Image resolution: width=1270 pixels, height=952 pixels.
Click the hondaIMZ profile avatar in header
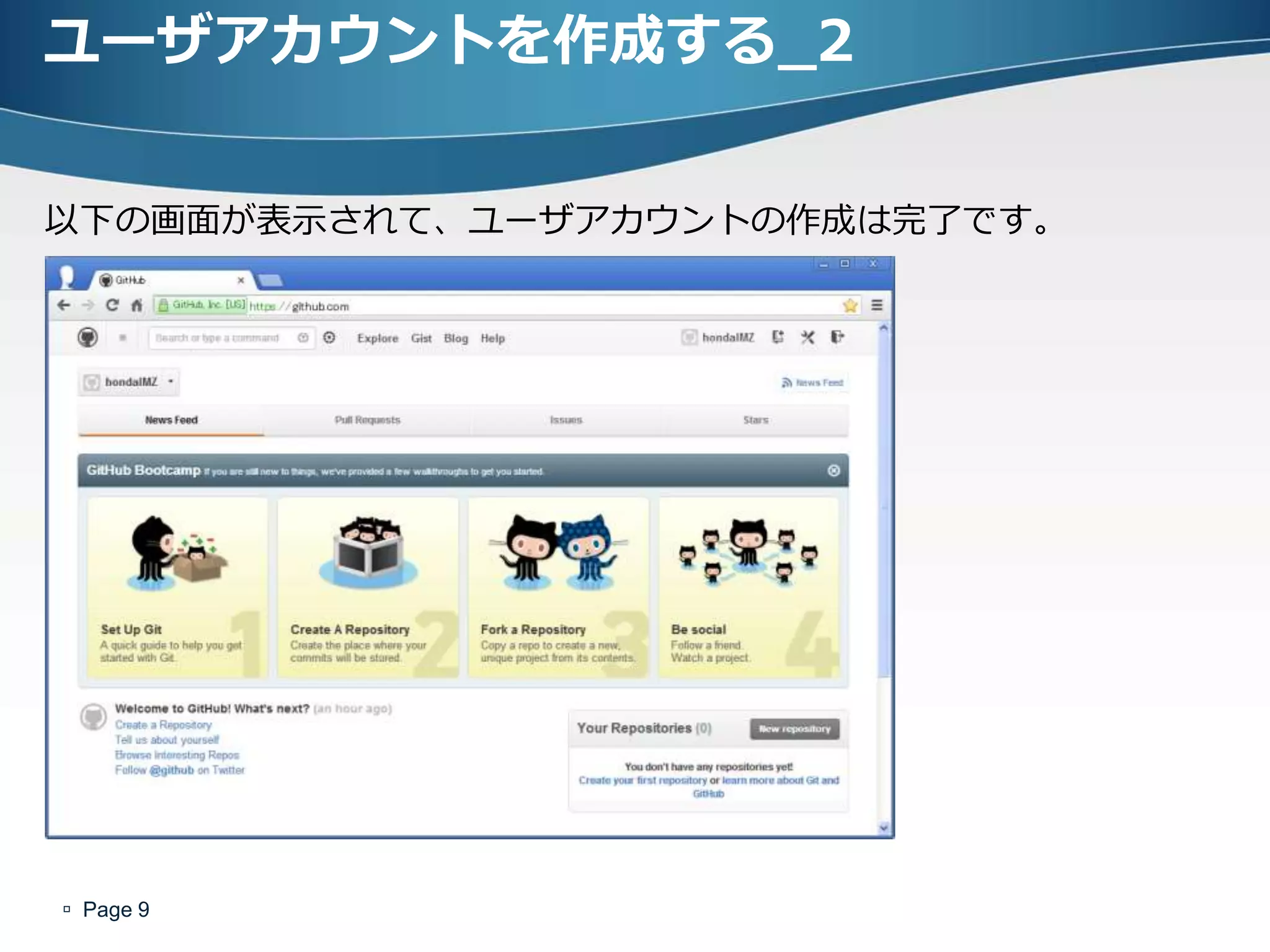pyautogui.click(x=689, y=337)
